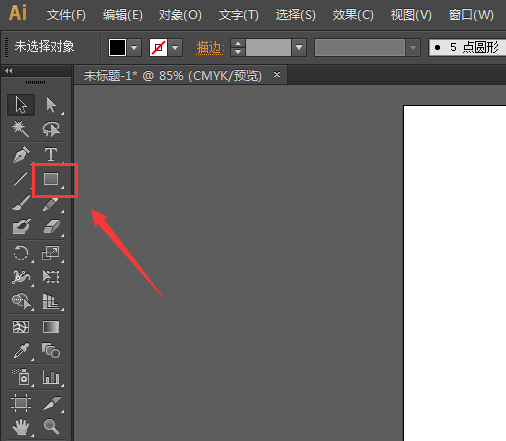Select the Type tool
The image size is (506, 441).
click(x=51, y=154)
